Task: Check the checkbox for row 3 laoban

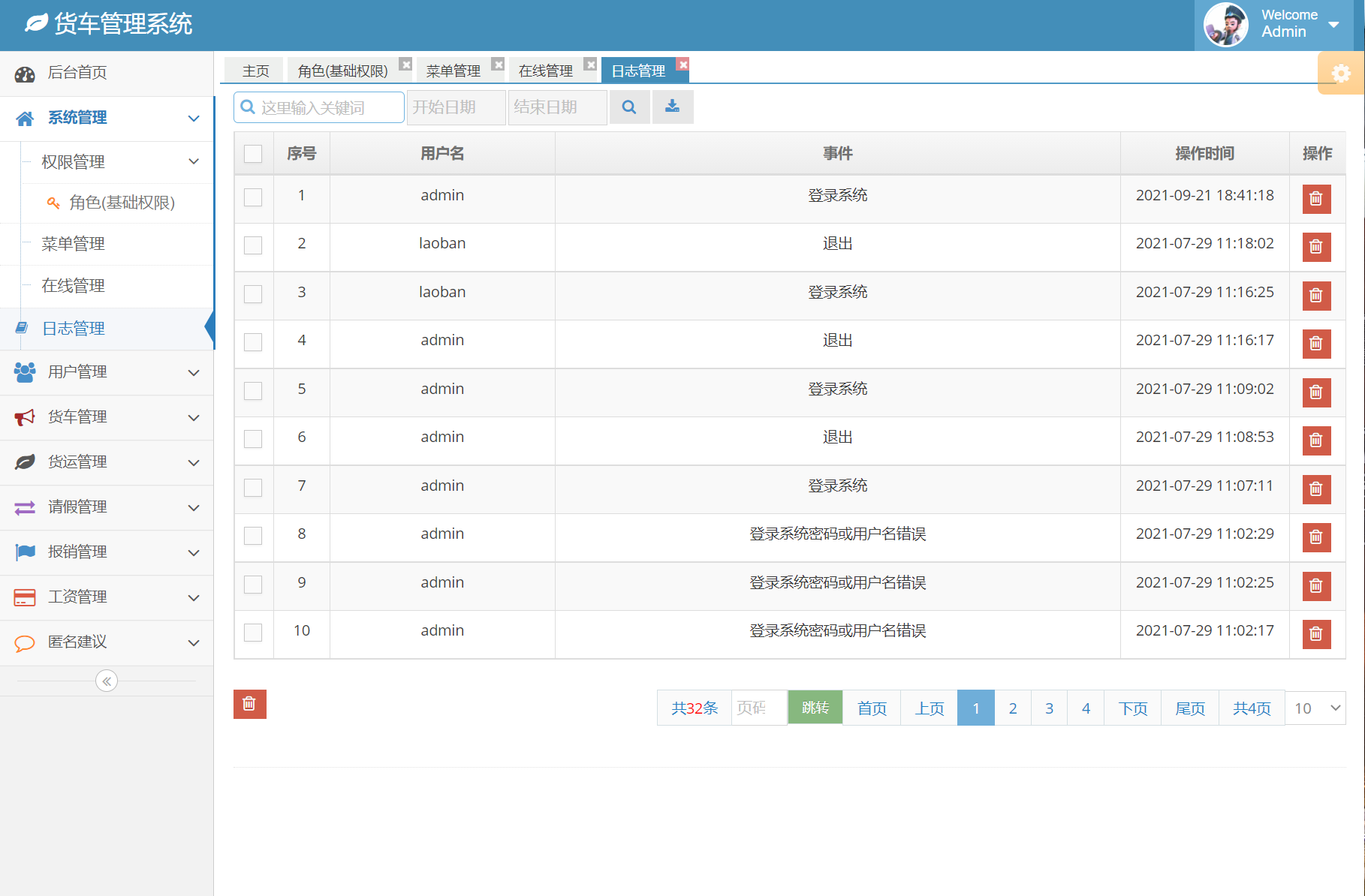Action: 253,296
